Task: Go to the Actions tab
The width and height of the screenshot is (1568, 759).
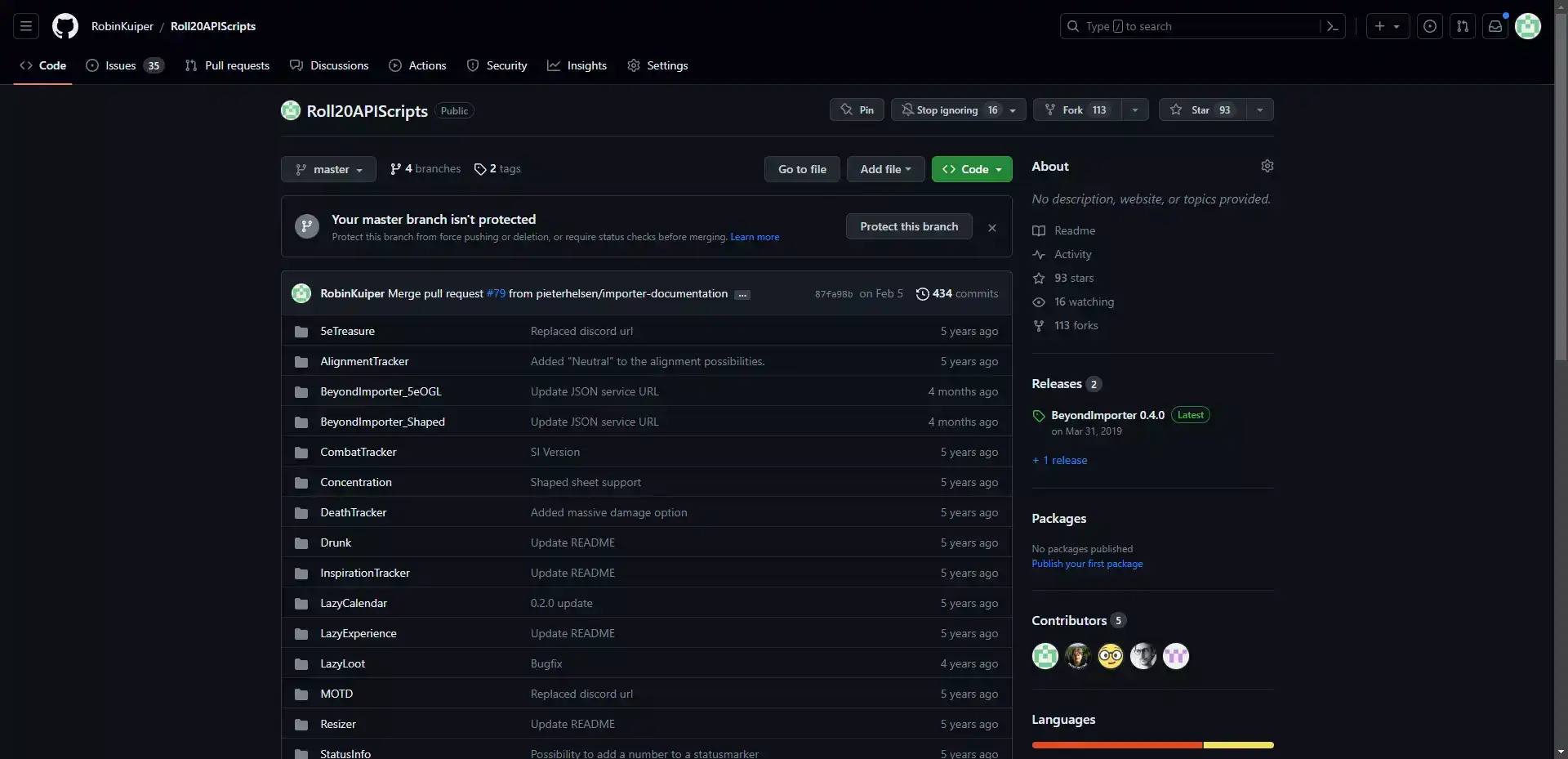Action: [417, 65]
